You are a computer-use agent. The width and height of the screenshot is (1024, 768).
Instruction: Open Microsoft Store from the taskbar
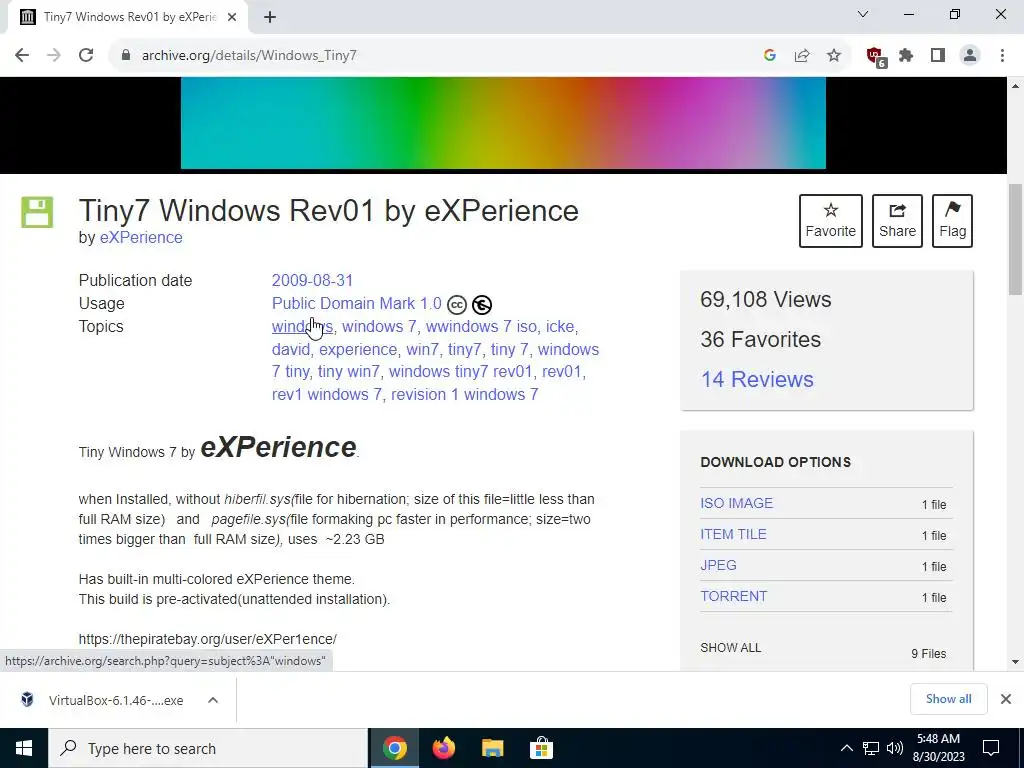pos(541,748)
